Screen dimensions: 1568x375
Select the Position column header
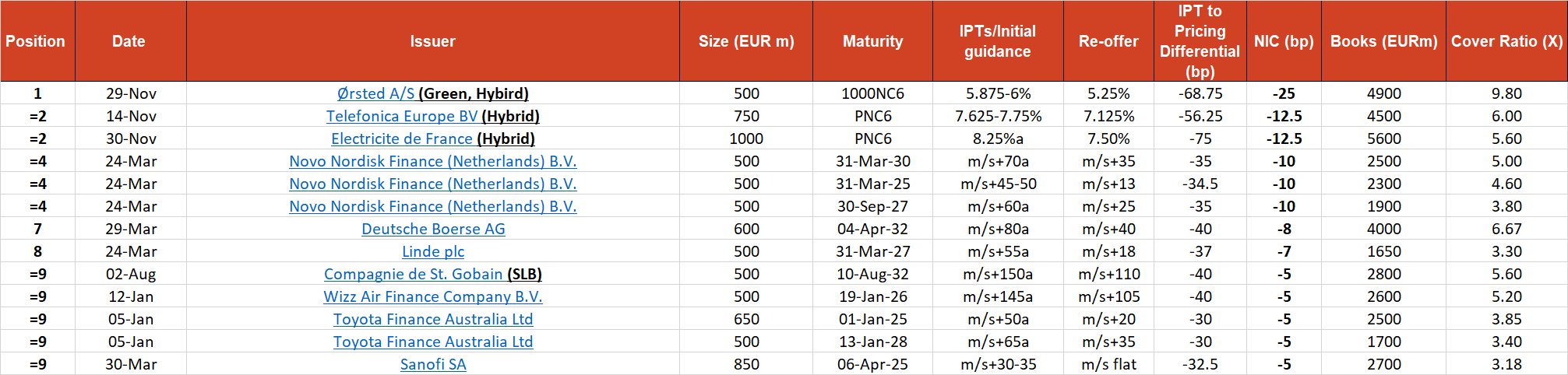[36, 41]
